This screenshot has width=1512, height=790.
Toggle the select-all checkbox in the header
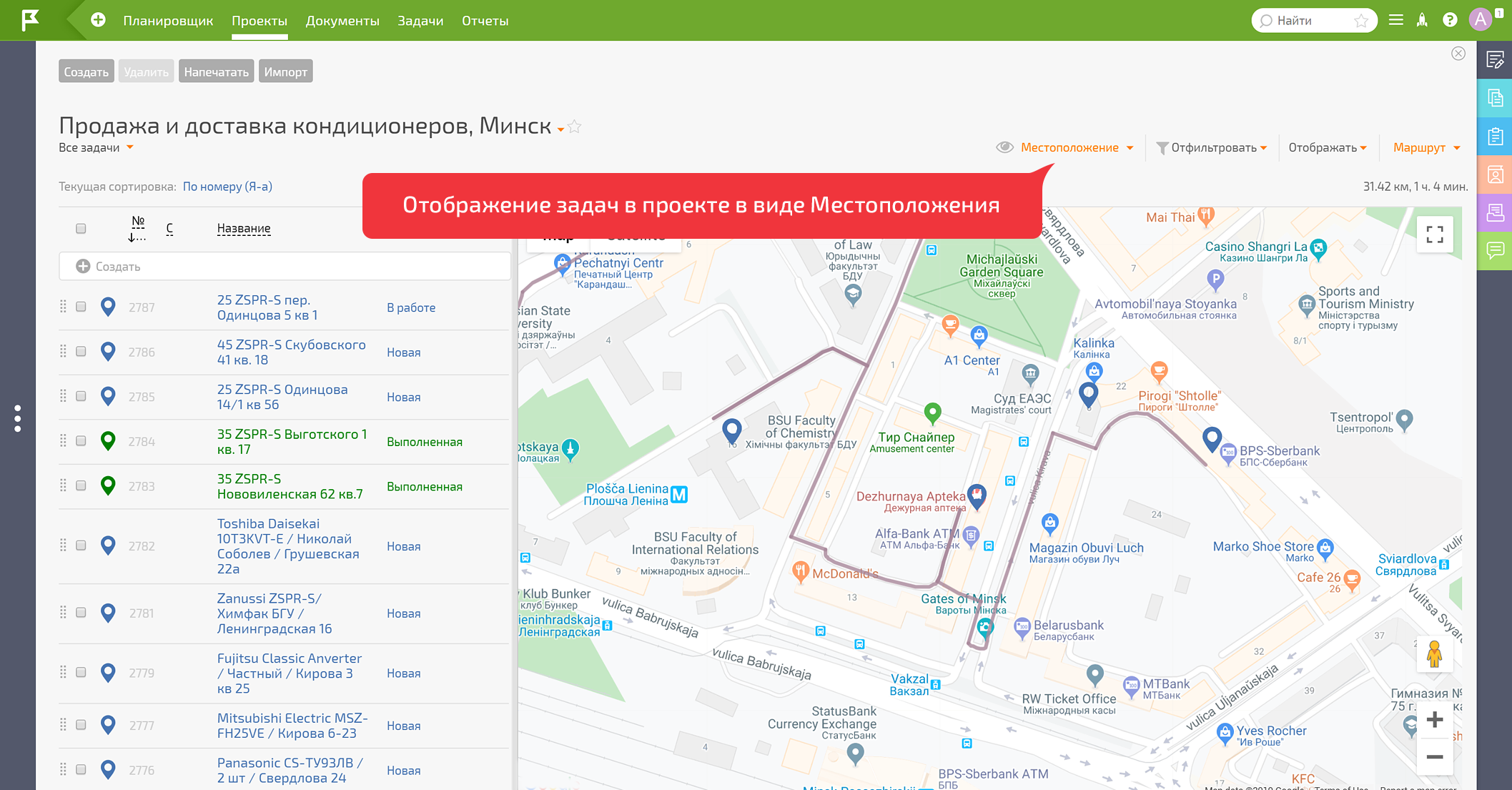click(81, 228)
